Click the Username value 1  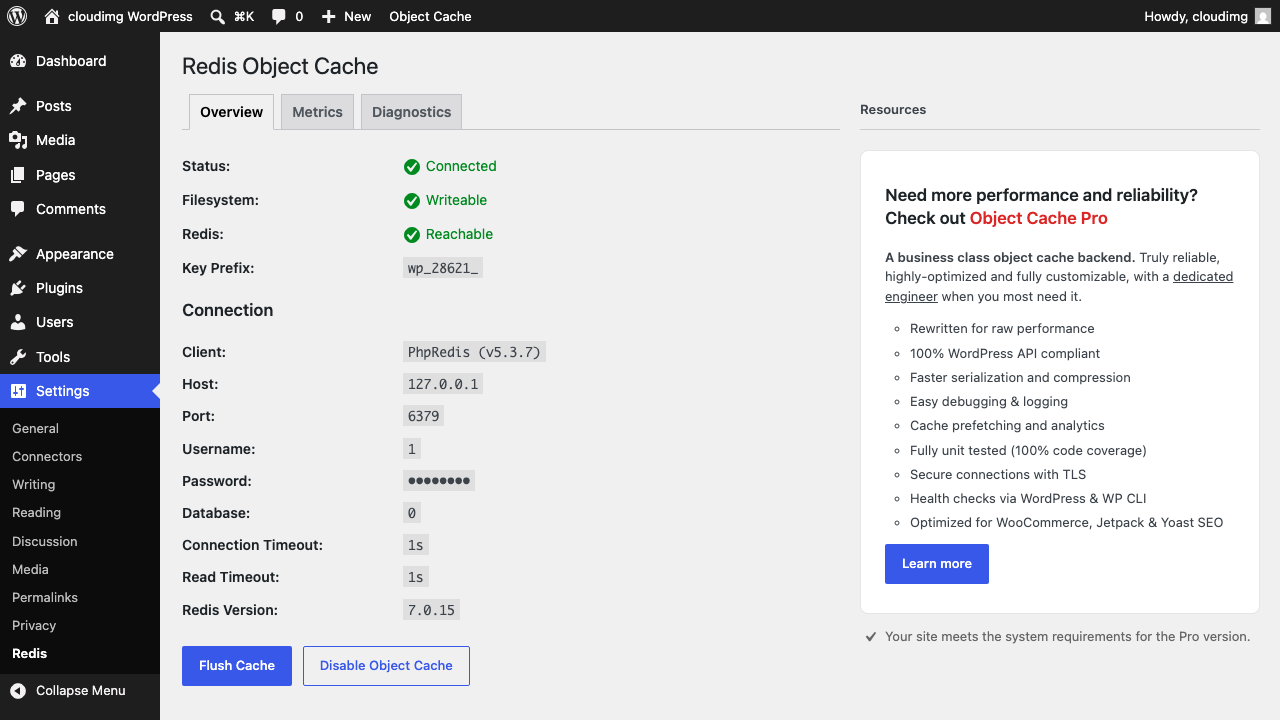point(412,449)
